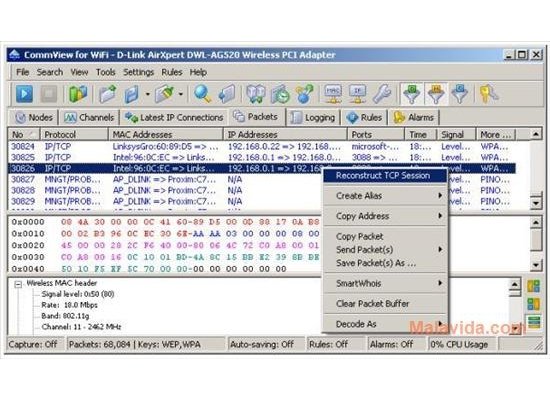Image resolution: width=550 pixels, height=400 pixels.
Task: Switch to Latest IP Connections tab
Action: point(174,118)
